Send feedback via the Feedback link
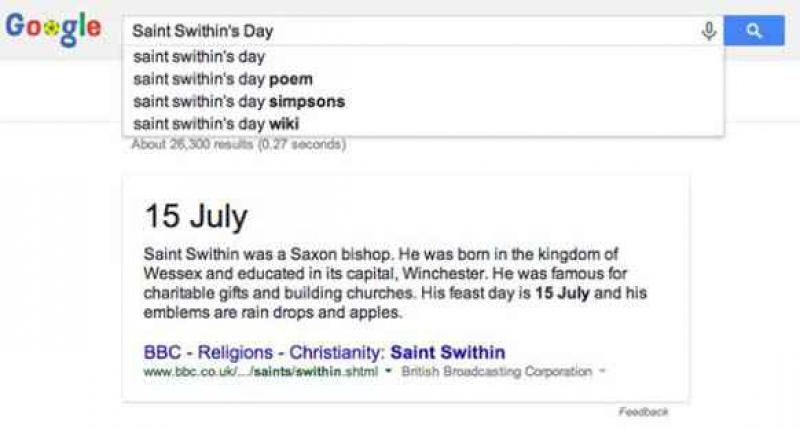Image resolution: width=800 pixels, height=429 pixels. pyautogui.click(x=643, y=412)
